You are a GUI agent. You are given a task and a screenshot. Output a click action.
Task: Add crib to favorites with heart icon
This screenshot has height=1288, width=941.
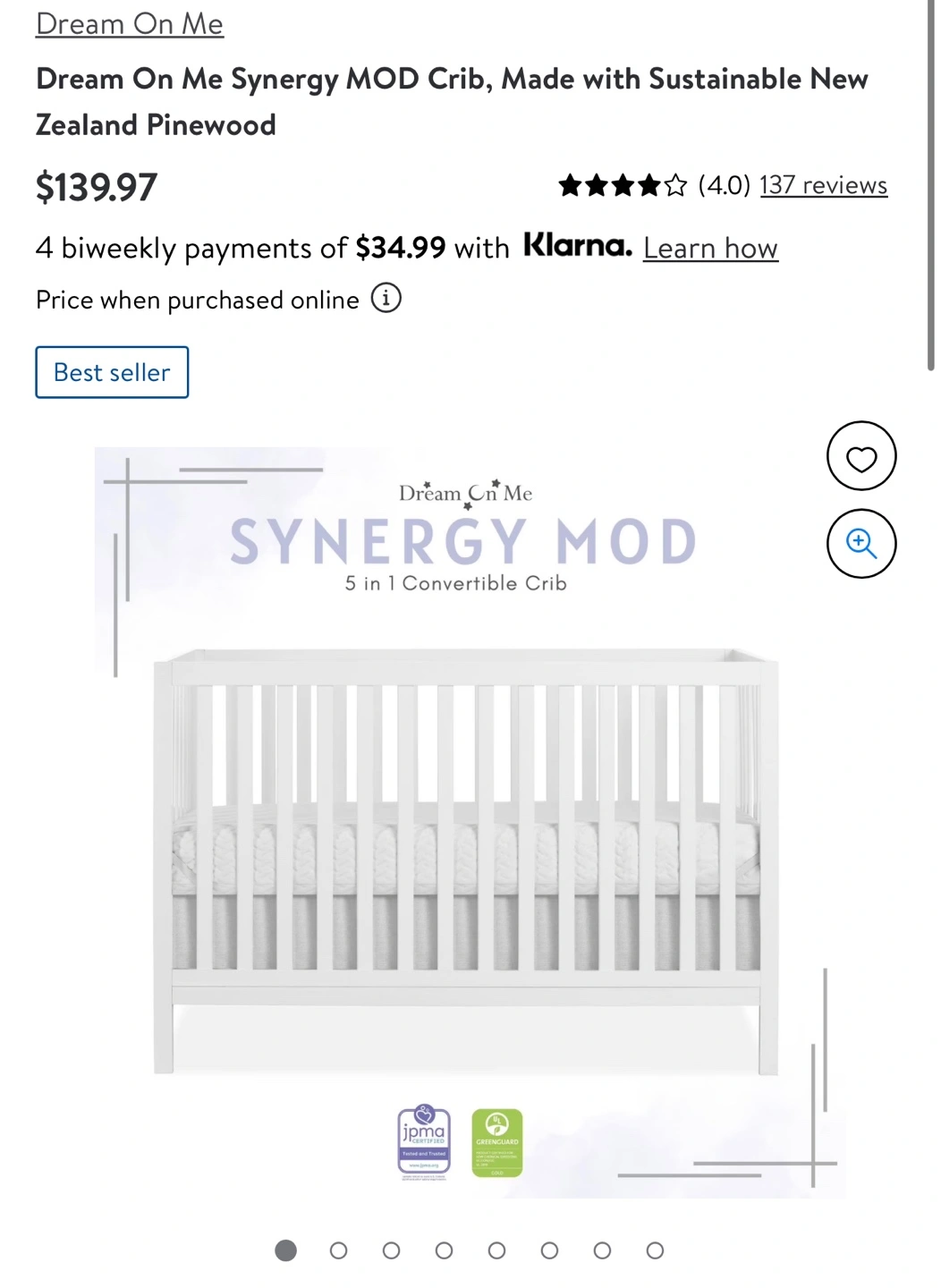point(860,456)
